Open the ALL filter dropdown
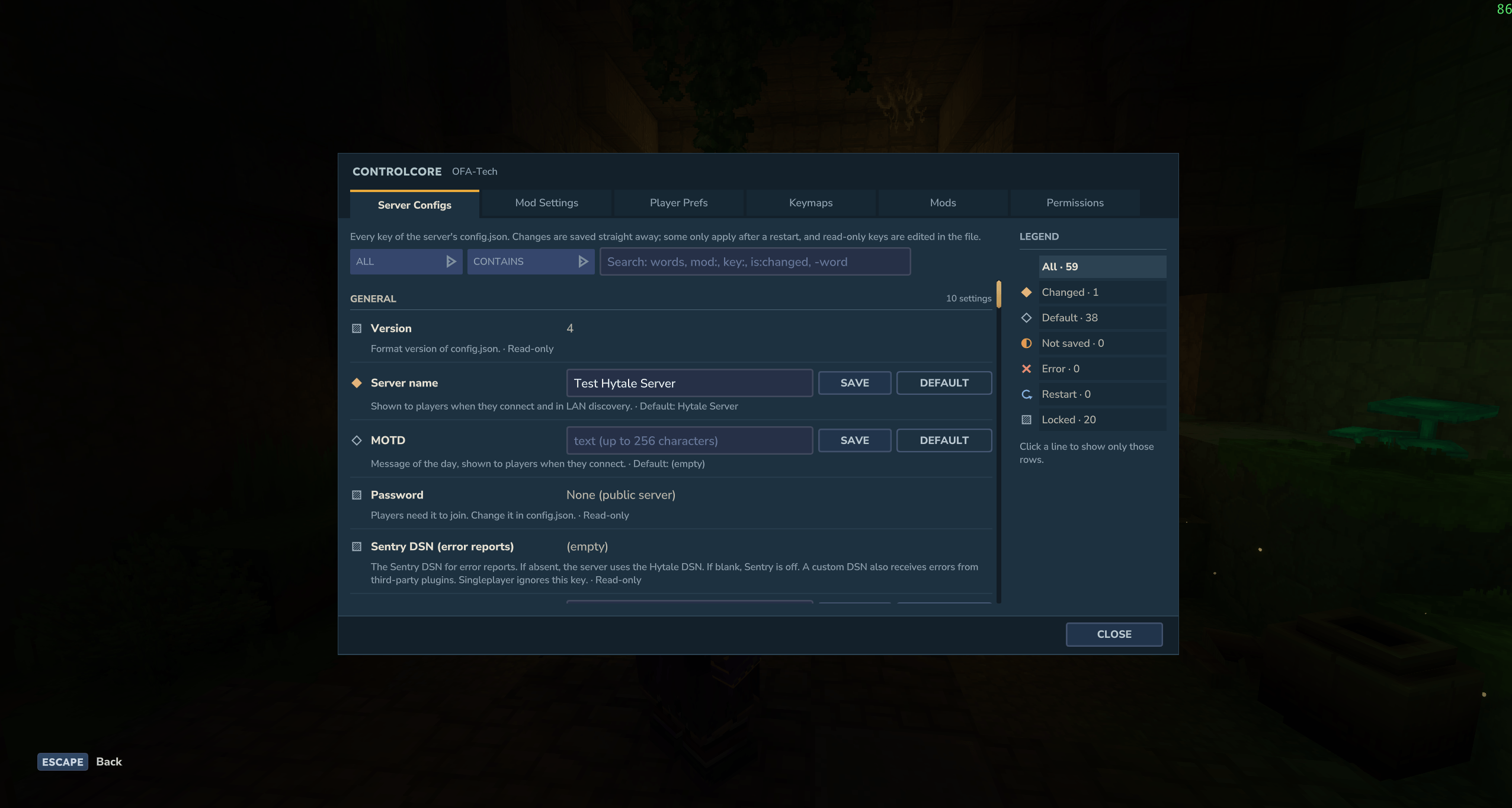This screenshot has width=1512, height=808. pyautogui.click(x=406, y=261)
